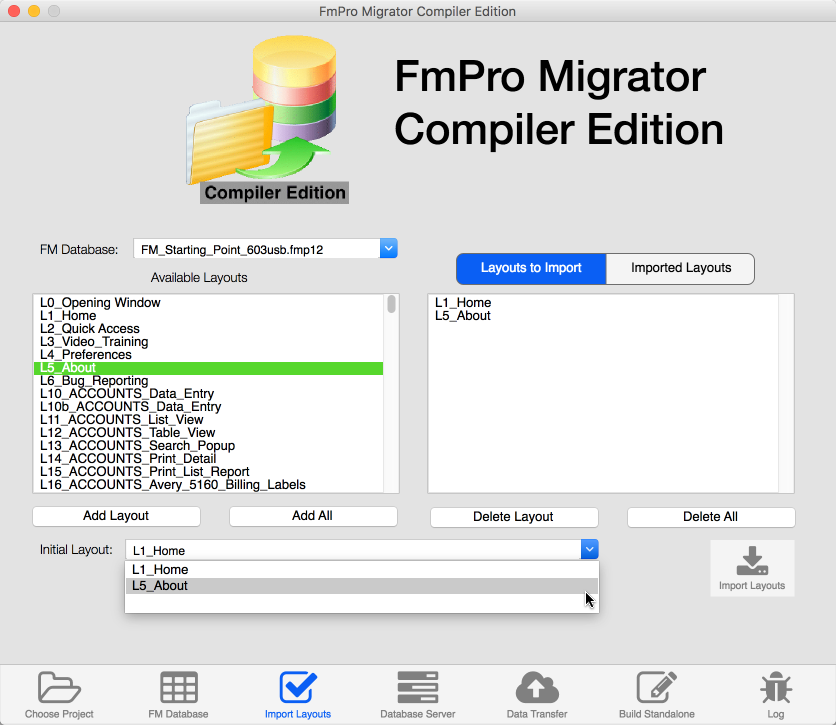The height and width of the screenshot is (725, 836).
Task: Click the Available Layouts list scrollbar
Action: coord(392,304)
